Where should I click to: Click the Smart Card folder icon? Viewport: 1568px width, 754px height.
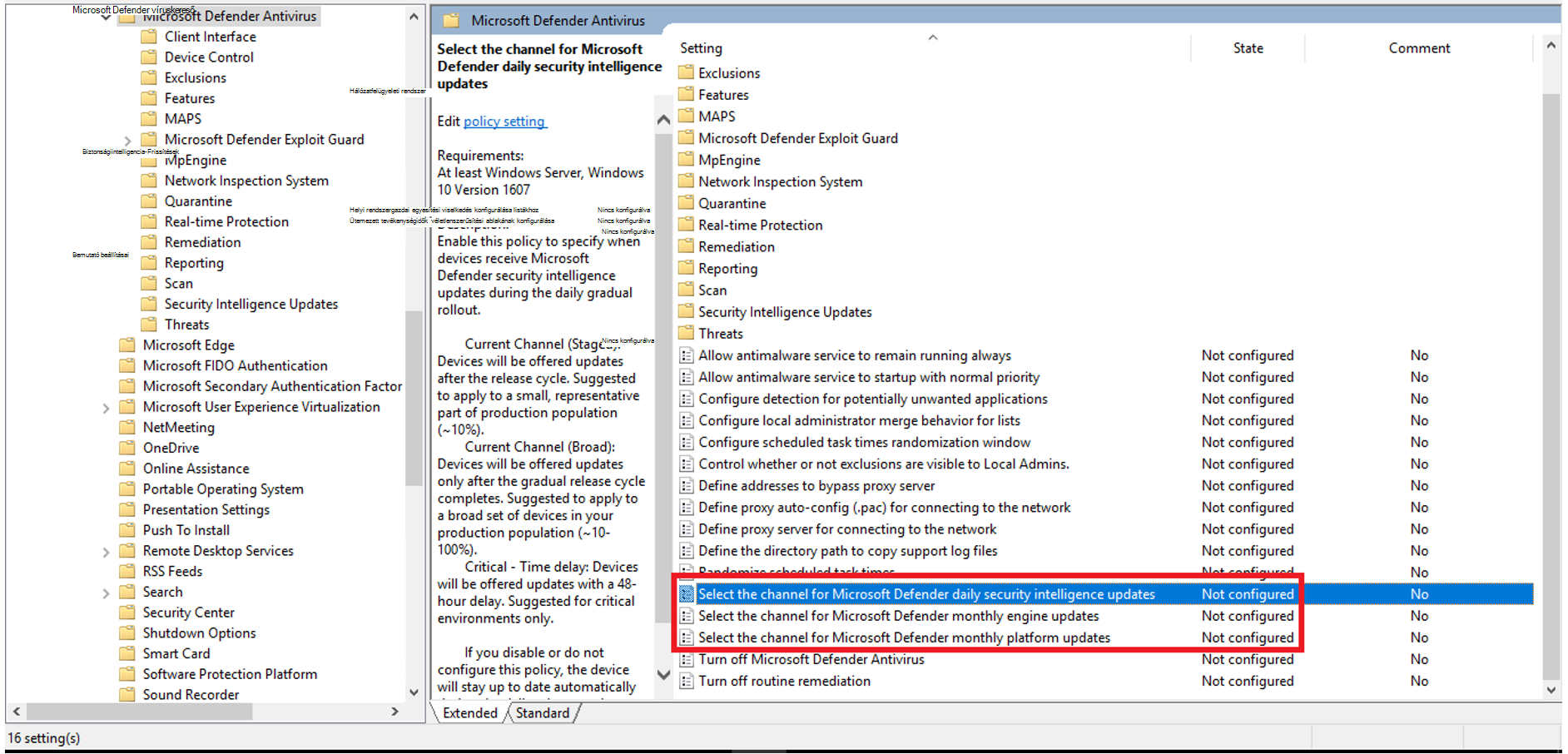(x=127, y=654)
